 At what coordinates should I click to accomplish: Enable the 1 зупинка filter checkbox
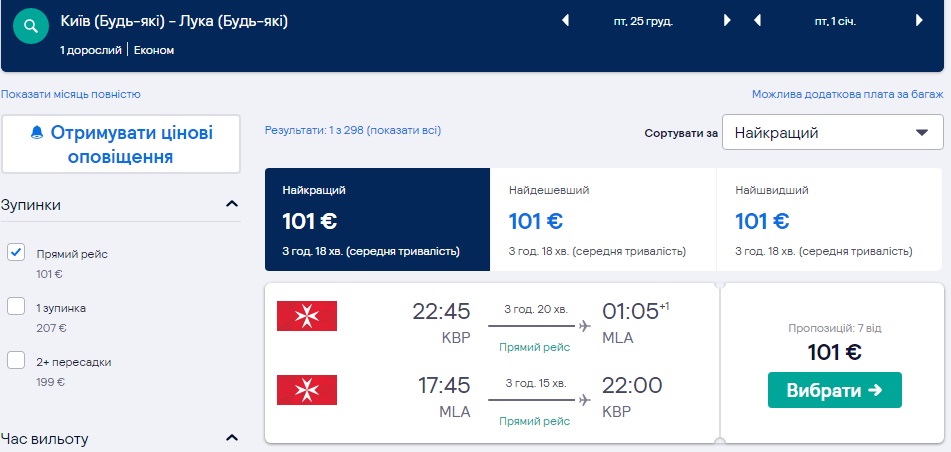coord(16,307)
